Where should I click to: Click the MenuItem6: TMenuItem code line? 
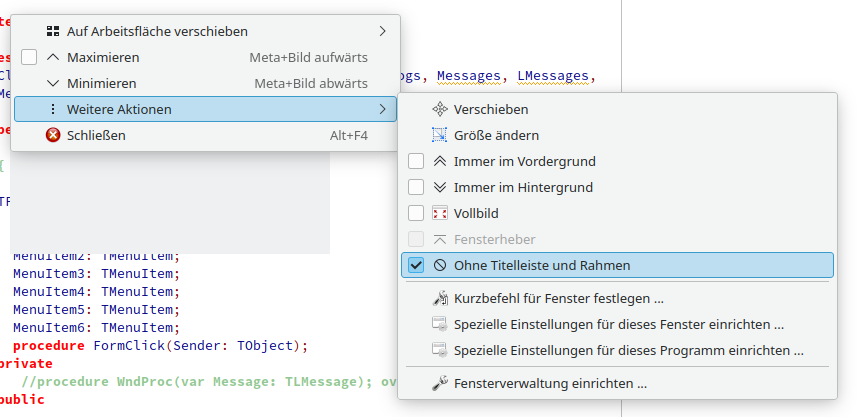96,327
